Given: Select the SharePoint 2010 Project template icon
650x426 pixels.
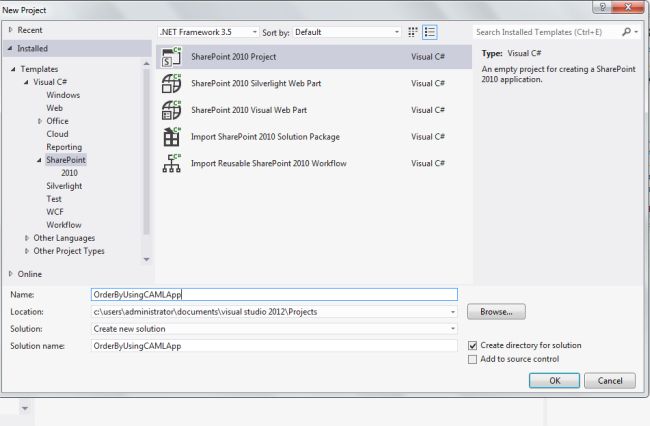Looking at the screenshot, I should click(x=171, y=57).
